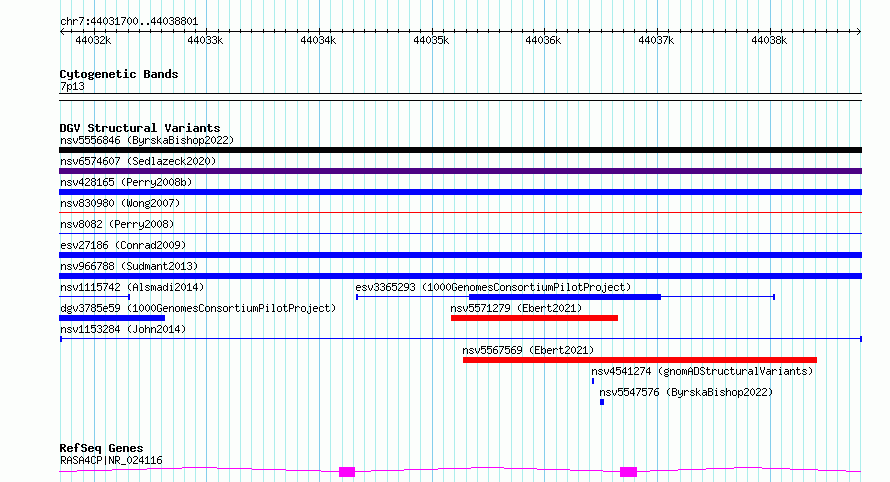Click the 44038k ruler tick label
The height and width of the screenshot is (482, 890).
click(x=769, y=40)
